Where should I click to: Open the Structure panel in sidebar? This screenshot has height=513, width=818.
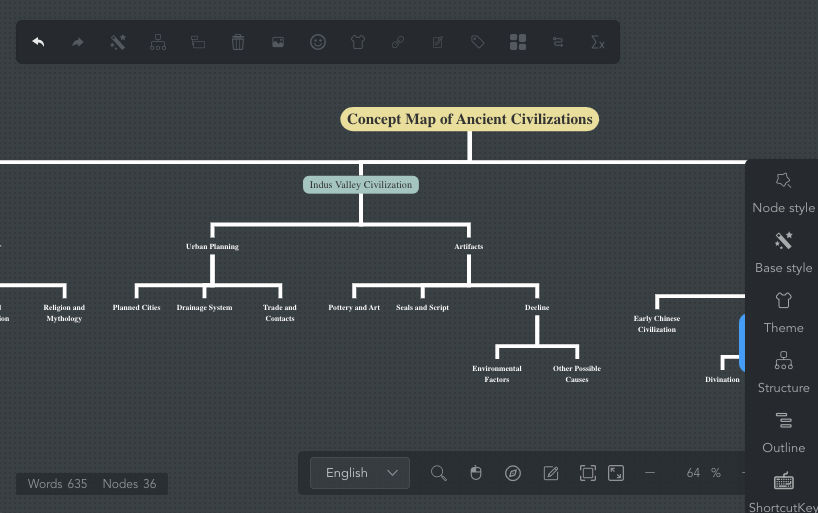point(783,371)
